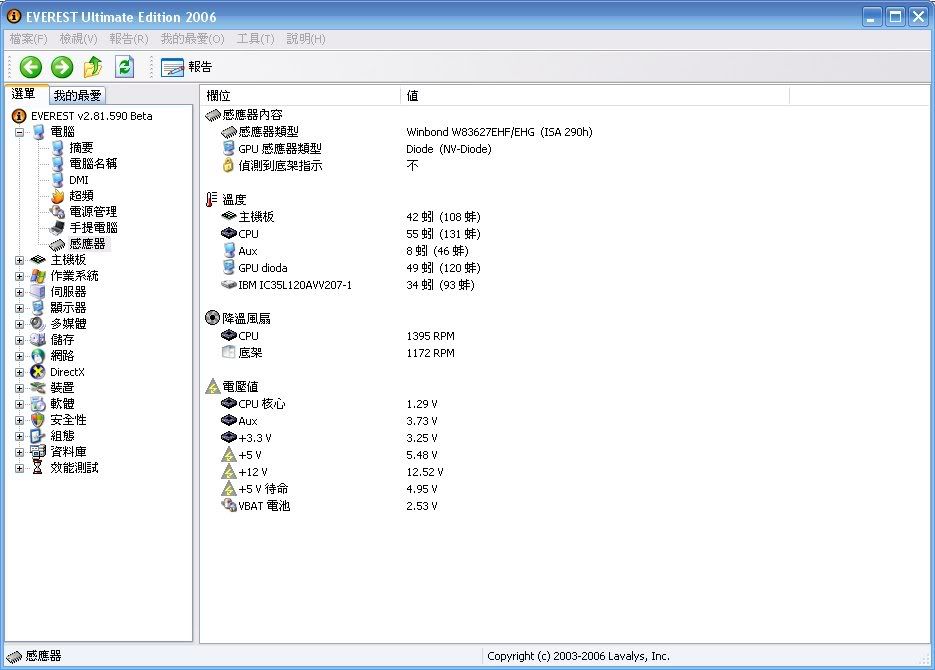Image resolution: width=935 pixels, height=670 pixels.
Task: Click the 主機板 tree icon
Action: (x=38, y=260)
